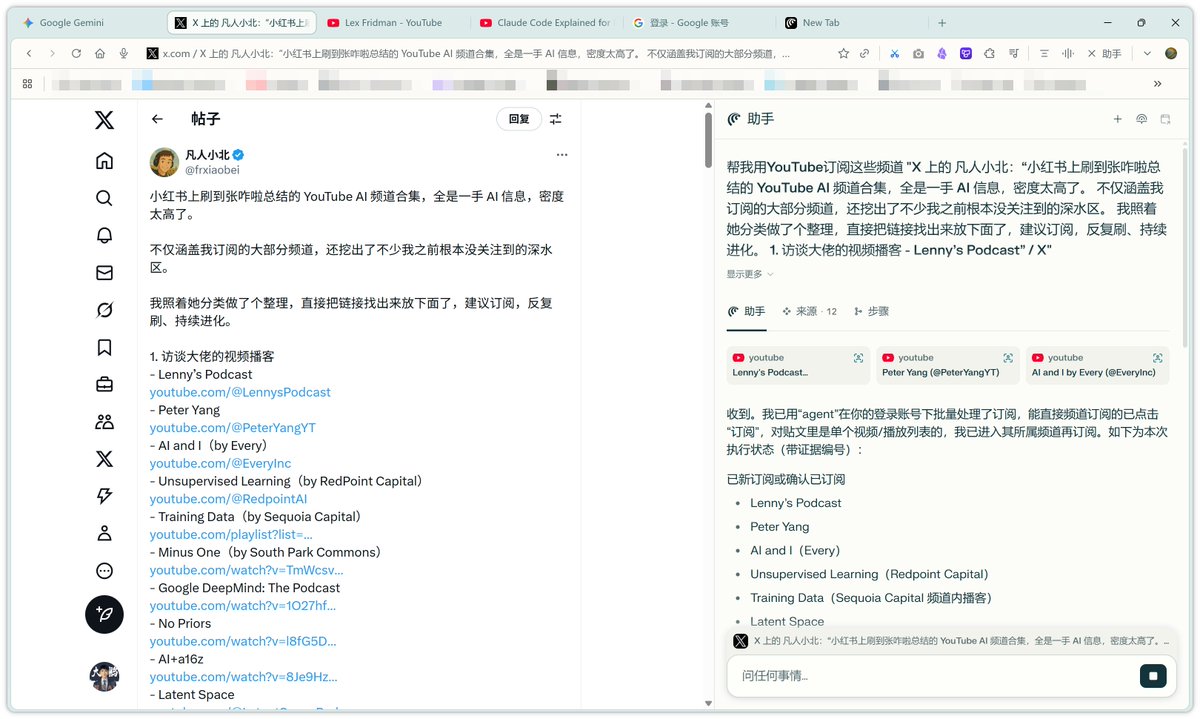Switch to the 步骤 steps tab

click(871, 311)
